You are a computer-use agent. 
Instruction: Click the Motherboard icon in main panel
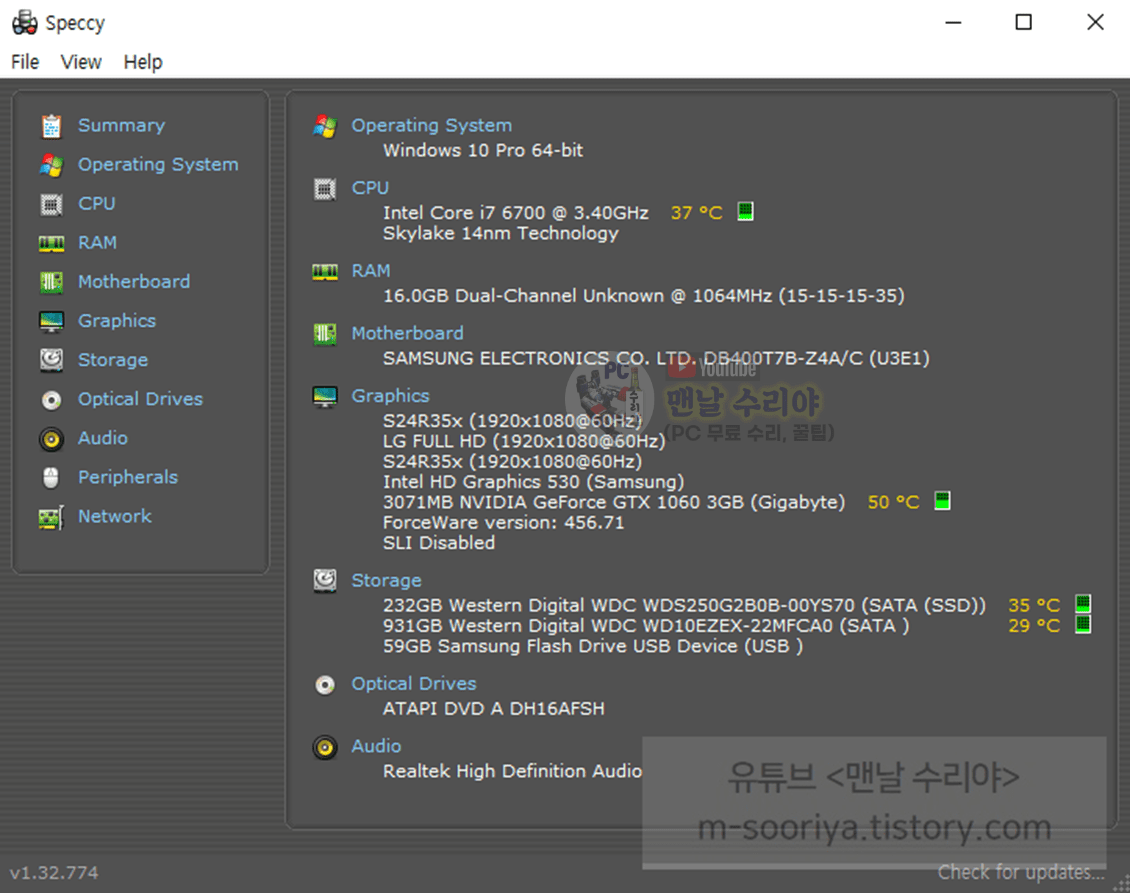tap(325, 334)
